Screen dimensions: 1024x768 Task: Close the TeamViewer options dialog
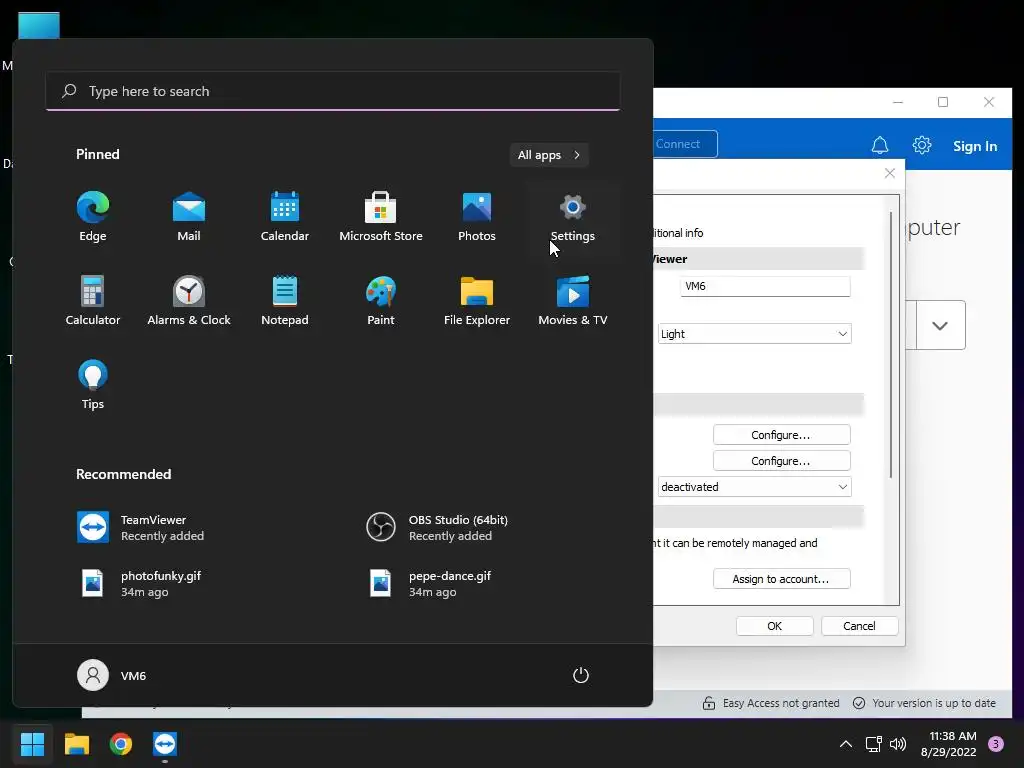coord(889,173)
